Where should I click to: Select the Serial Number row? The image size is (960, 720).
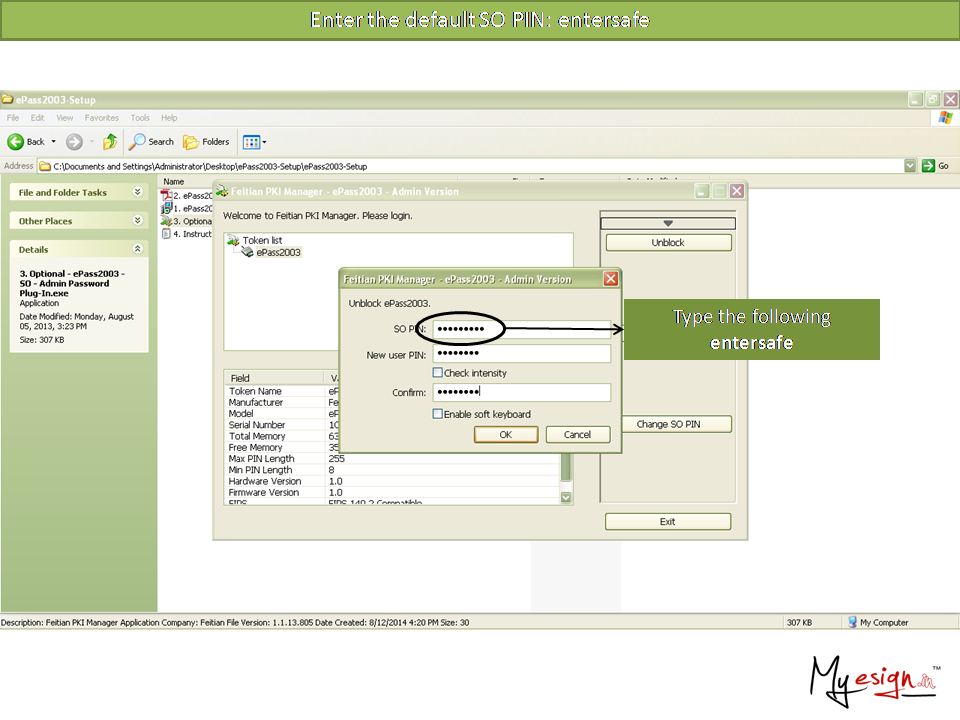coord(392,425)
